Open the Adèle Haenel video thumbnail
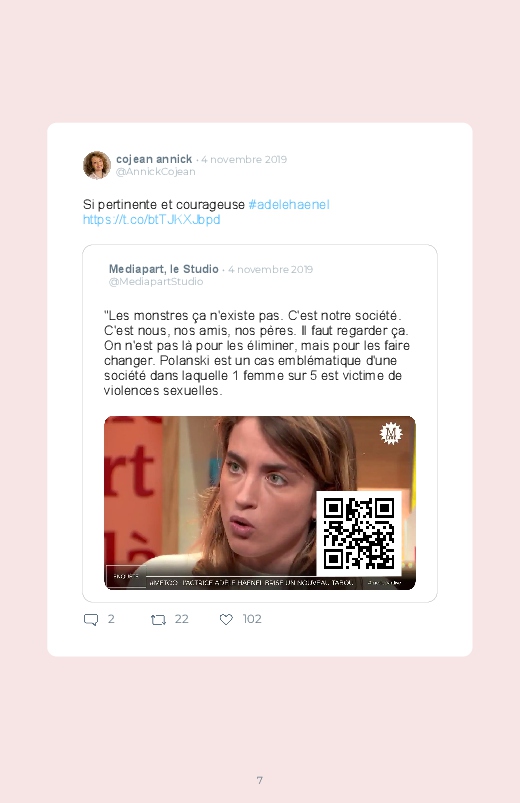 click(260, 503)
